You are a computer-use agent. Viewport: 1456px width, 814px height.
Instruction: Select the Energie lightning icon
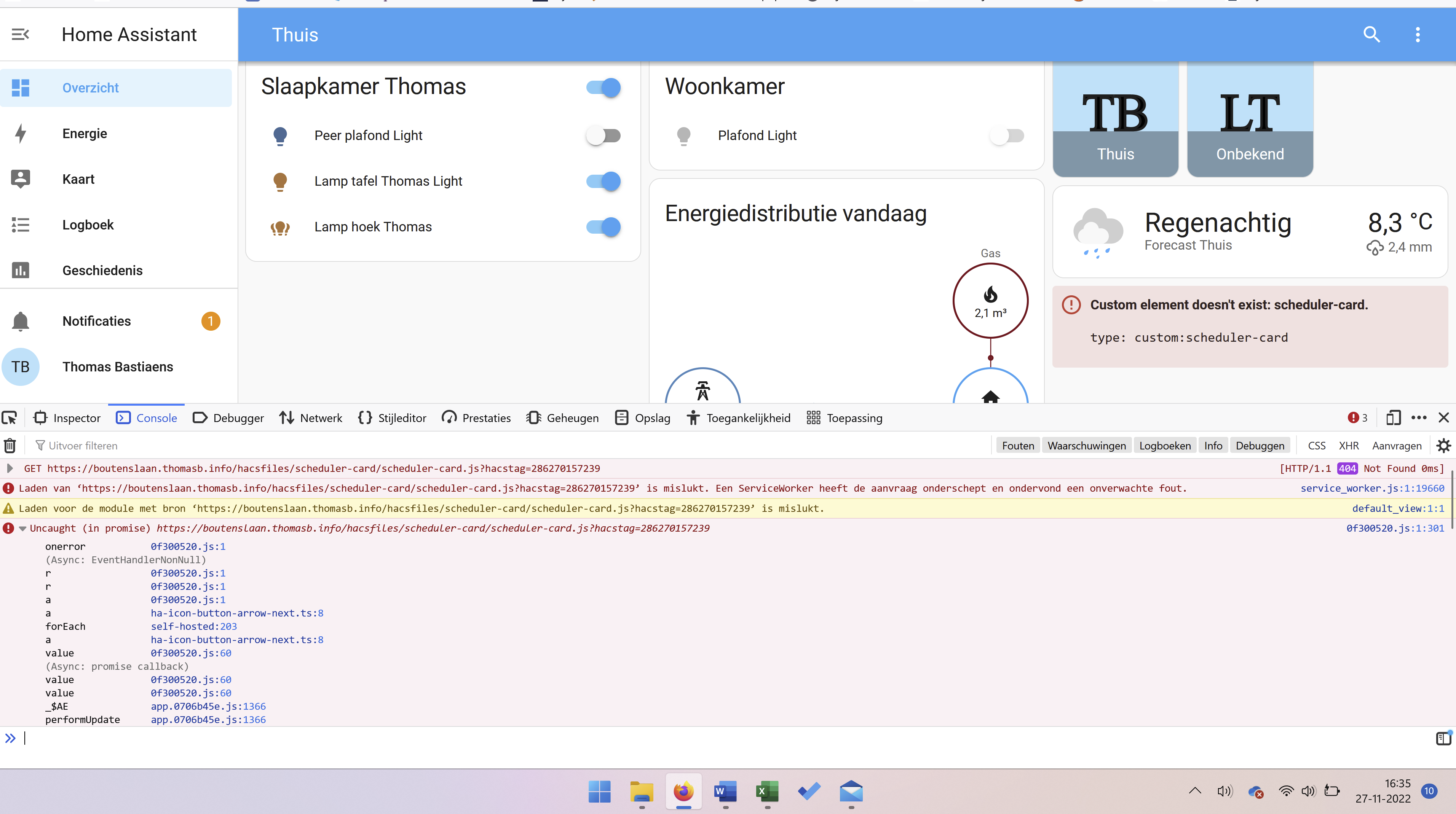click(20, 133)
